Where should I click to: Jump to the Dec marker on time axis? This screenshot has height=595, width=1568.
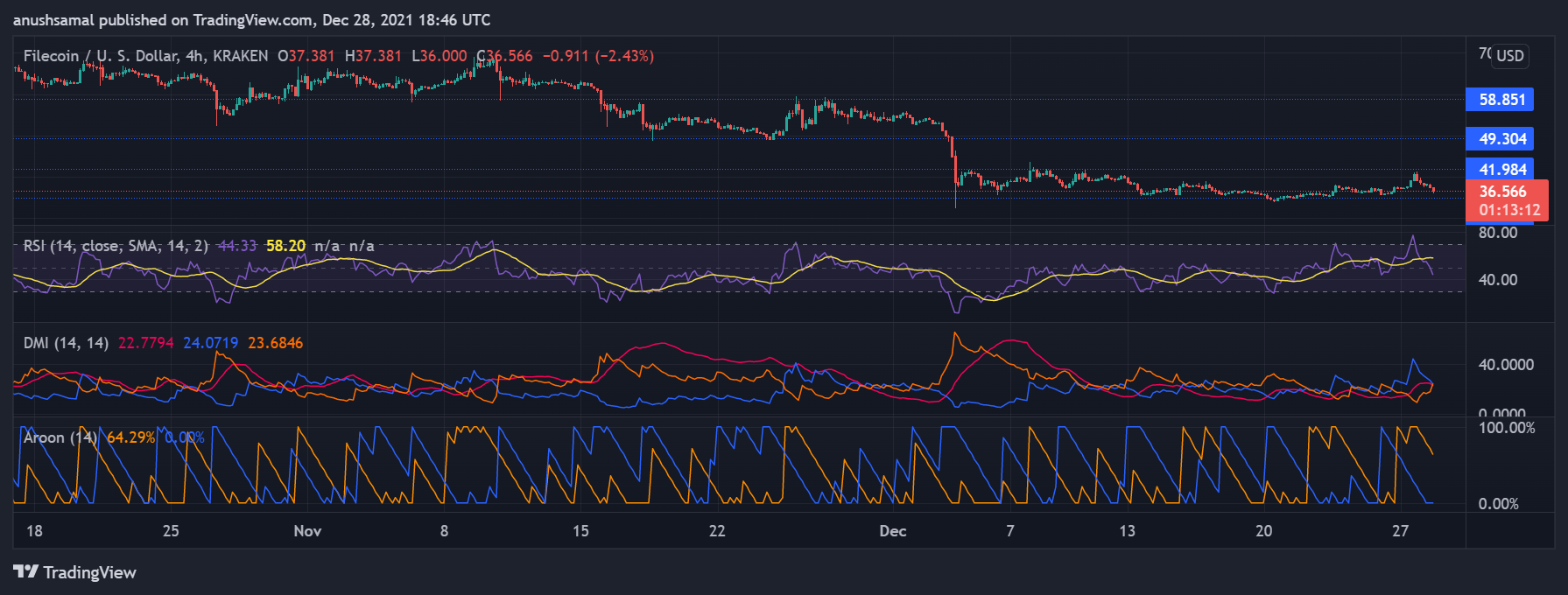coord(892,531)
